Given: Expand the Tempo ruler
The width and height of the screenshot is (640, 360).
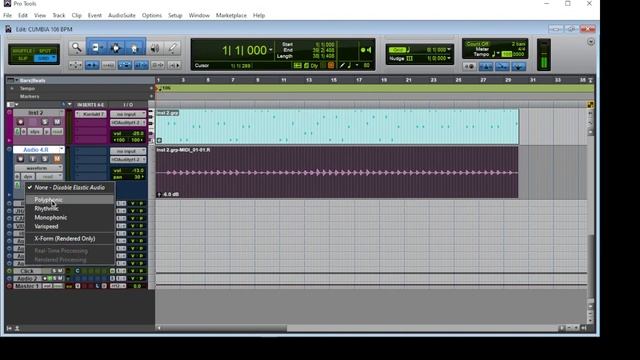Looking at the screenshot, I should click(x=12, y=89).
